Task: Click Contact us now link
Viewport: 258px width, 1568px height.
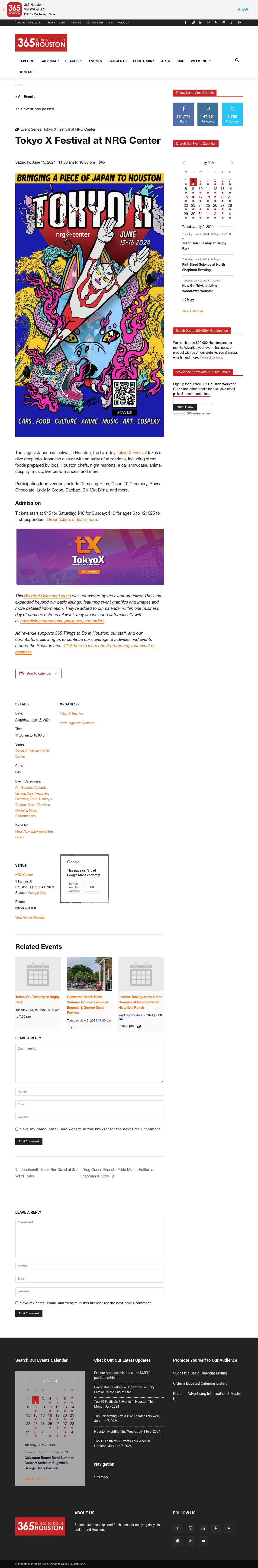Action: coord(211,357)
